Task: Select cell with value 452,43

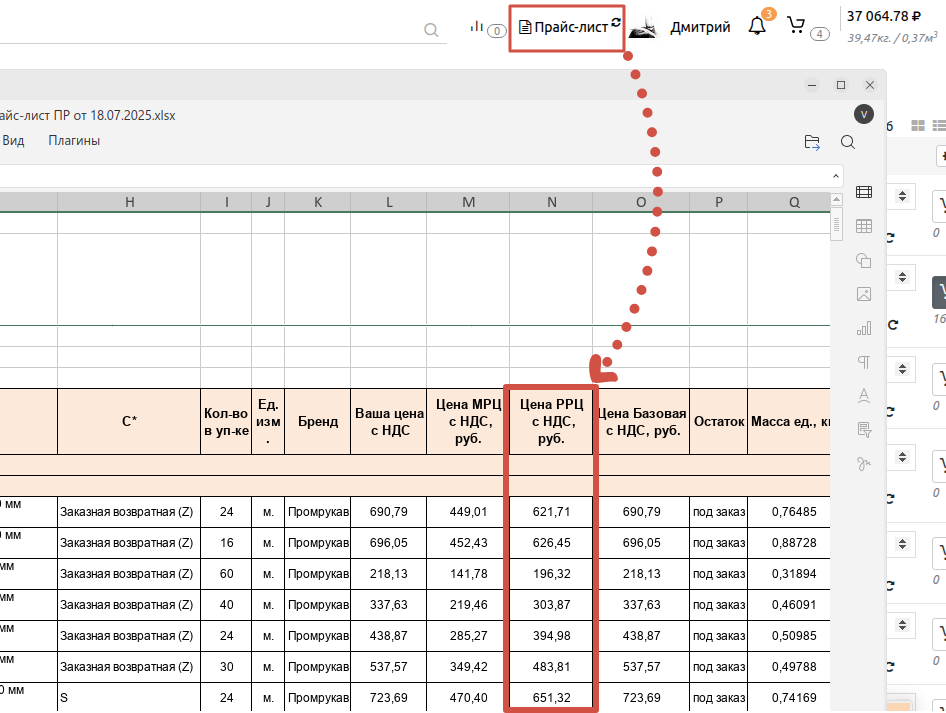Action: [468, 543]
